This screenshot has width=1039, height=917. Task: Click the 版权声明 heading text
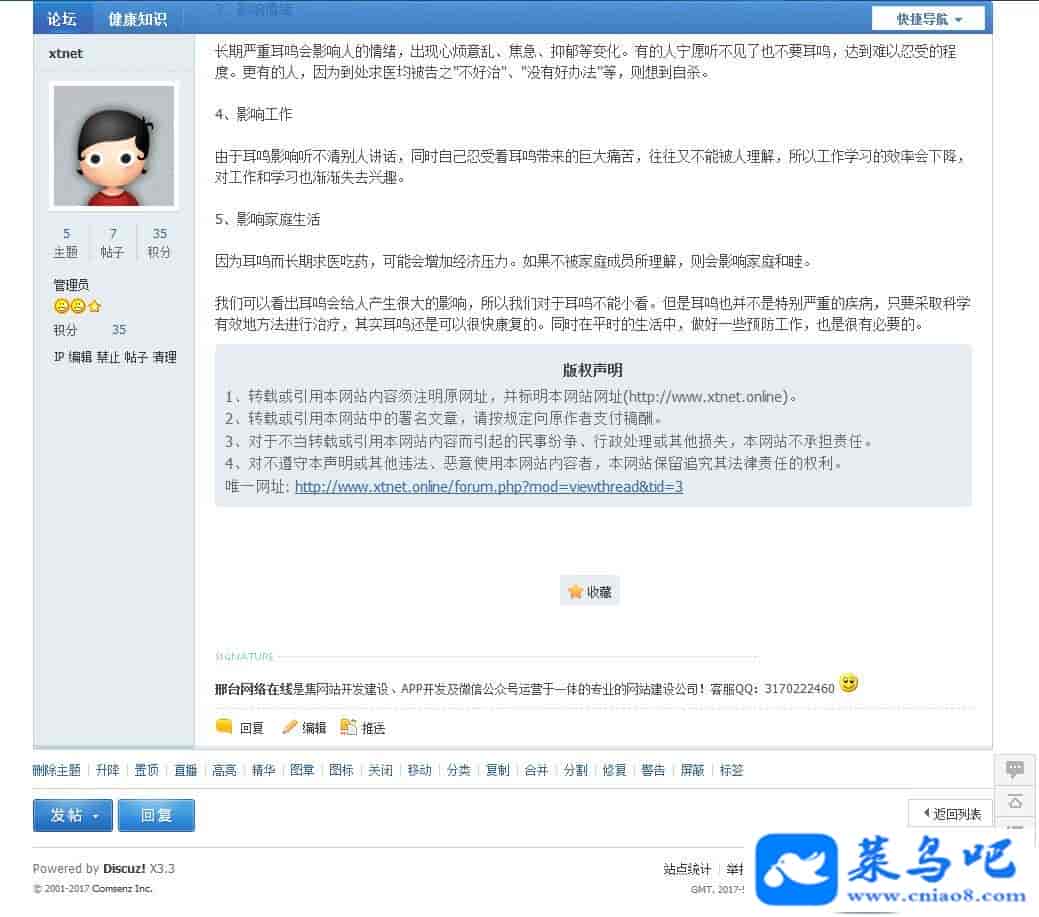[592, 370]
